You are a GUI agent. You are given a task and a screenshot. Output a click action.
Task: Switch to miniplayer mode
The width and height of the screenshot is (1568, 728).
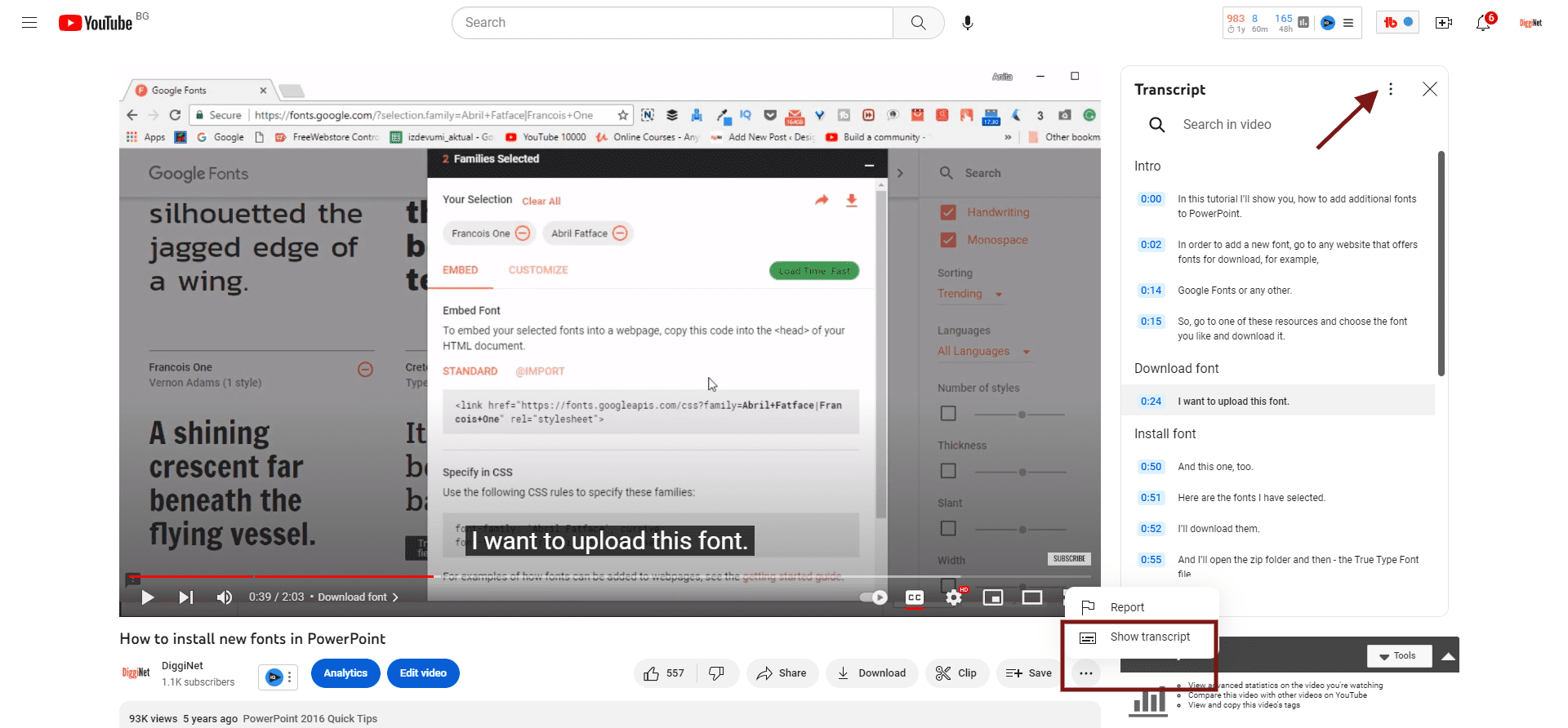(x=992, y=597)
